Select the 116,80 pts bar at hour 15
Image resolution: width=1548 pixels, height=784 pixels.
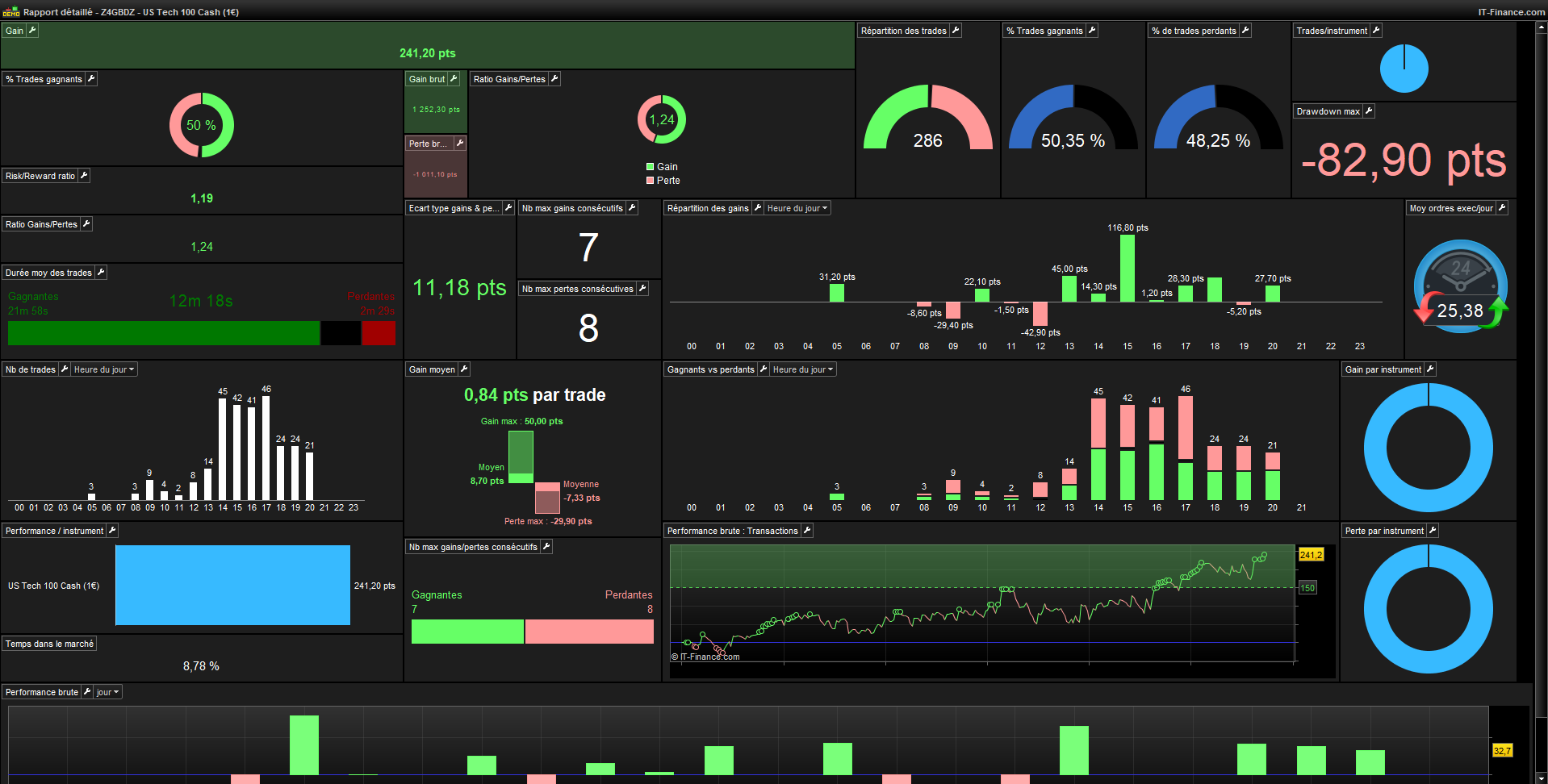click(x=1128, y=268)
